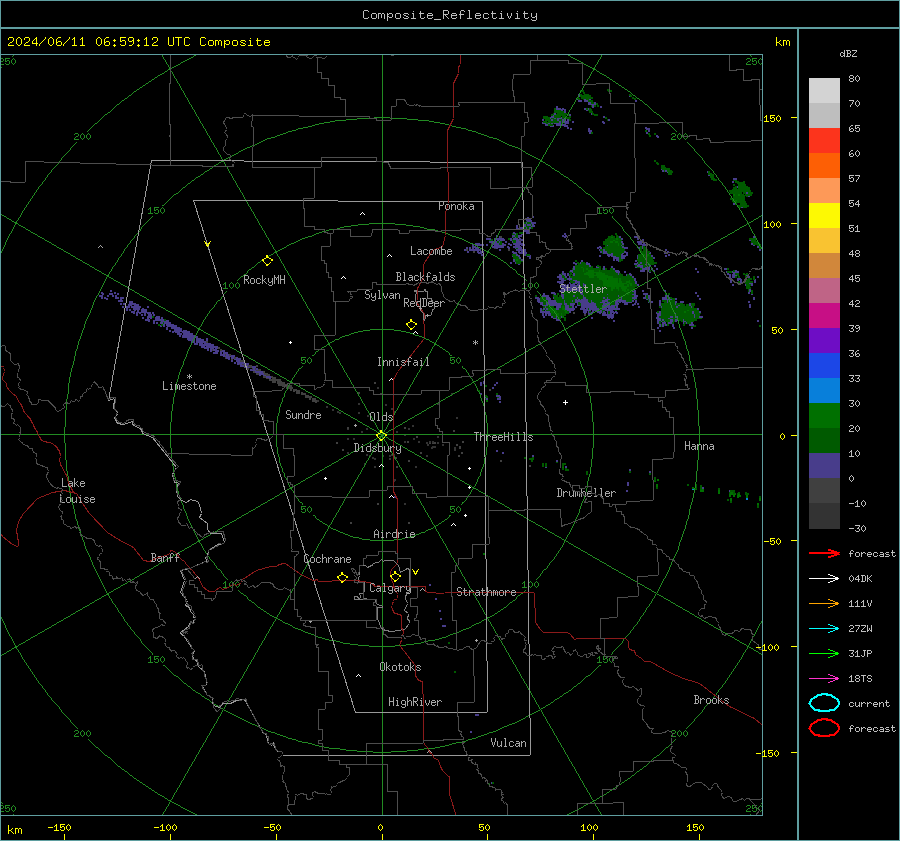The height and width of the screenshot is (841, 900).
Task: Select the bright yellow 51-54 dBZ swatch
Action: (824, 215)
